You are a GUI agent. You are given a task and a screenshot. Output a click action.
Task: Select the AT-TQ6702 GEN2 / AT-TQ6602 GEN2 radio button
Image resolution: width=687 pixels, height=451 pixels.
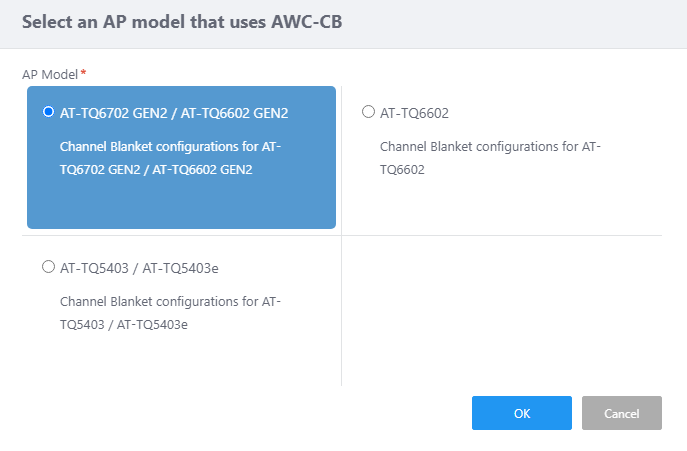coord(48,112)
